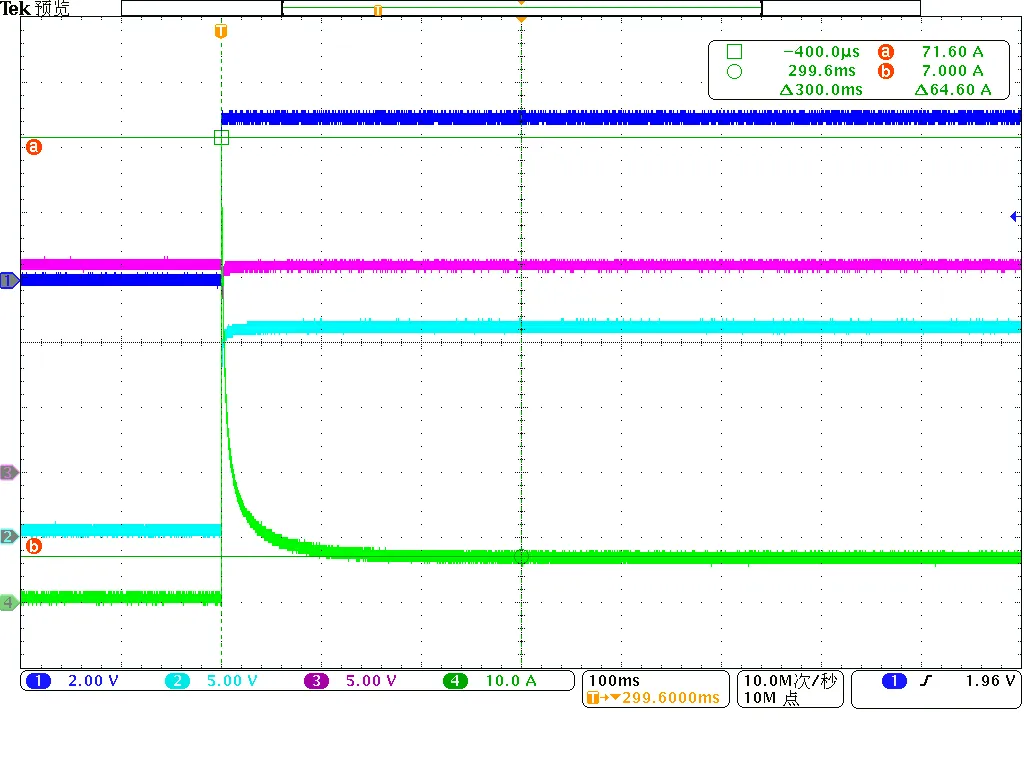Click the circle cursor icon in readout box
The width and height of the screenshot is (1024, 768).
tap(734, 71)
